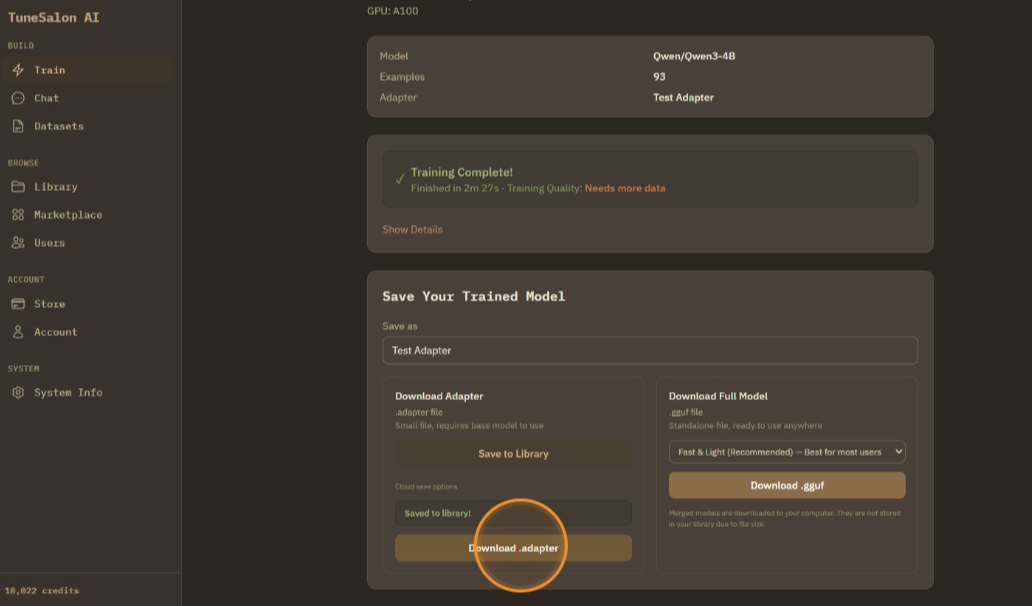1032x606 pixels.
Task: Expand Show Details for training
Action: coord(412,230)
